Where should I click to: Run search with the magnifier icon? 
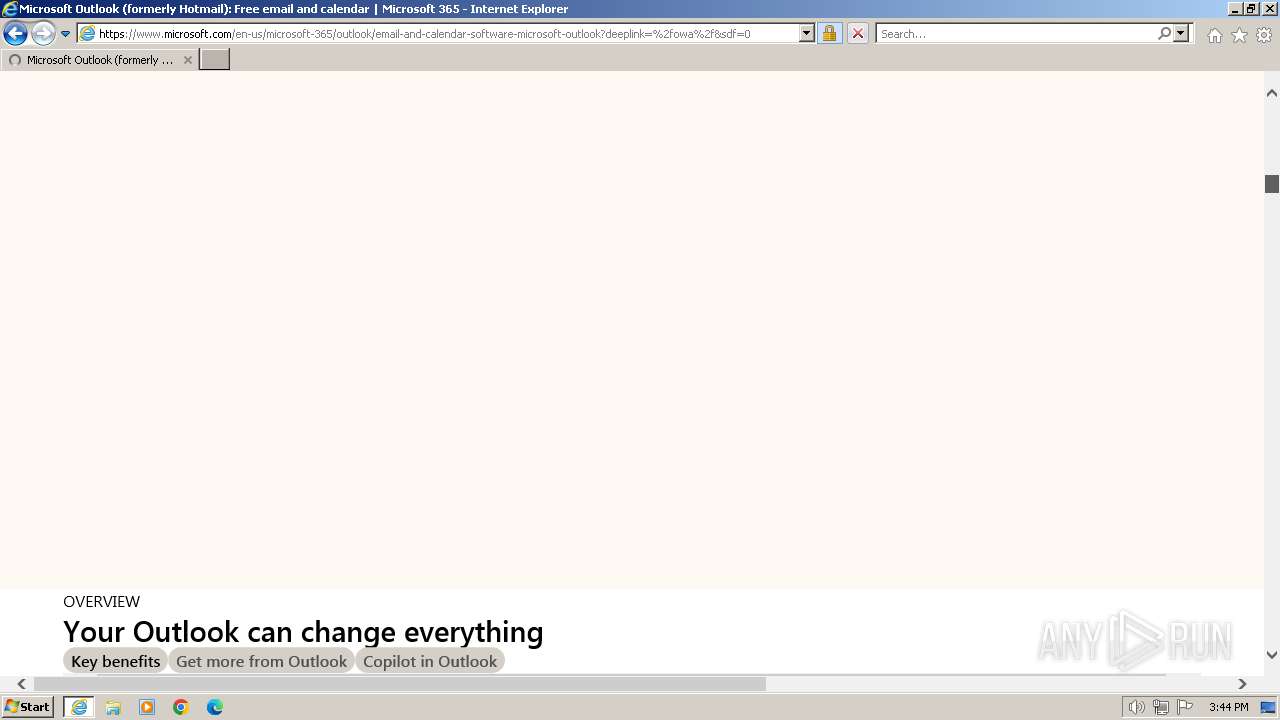pos(1164,33)
